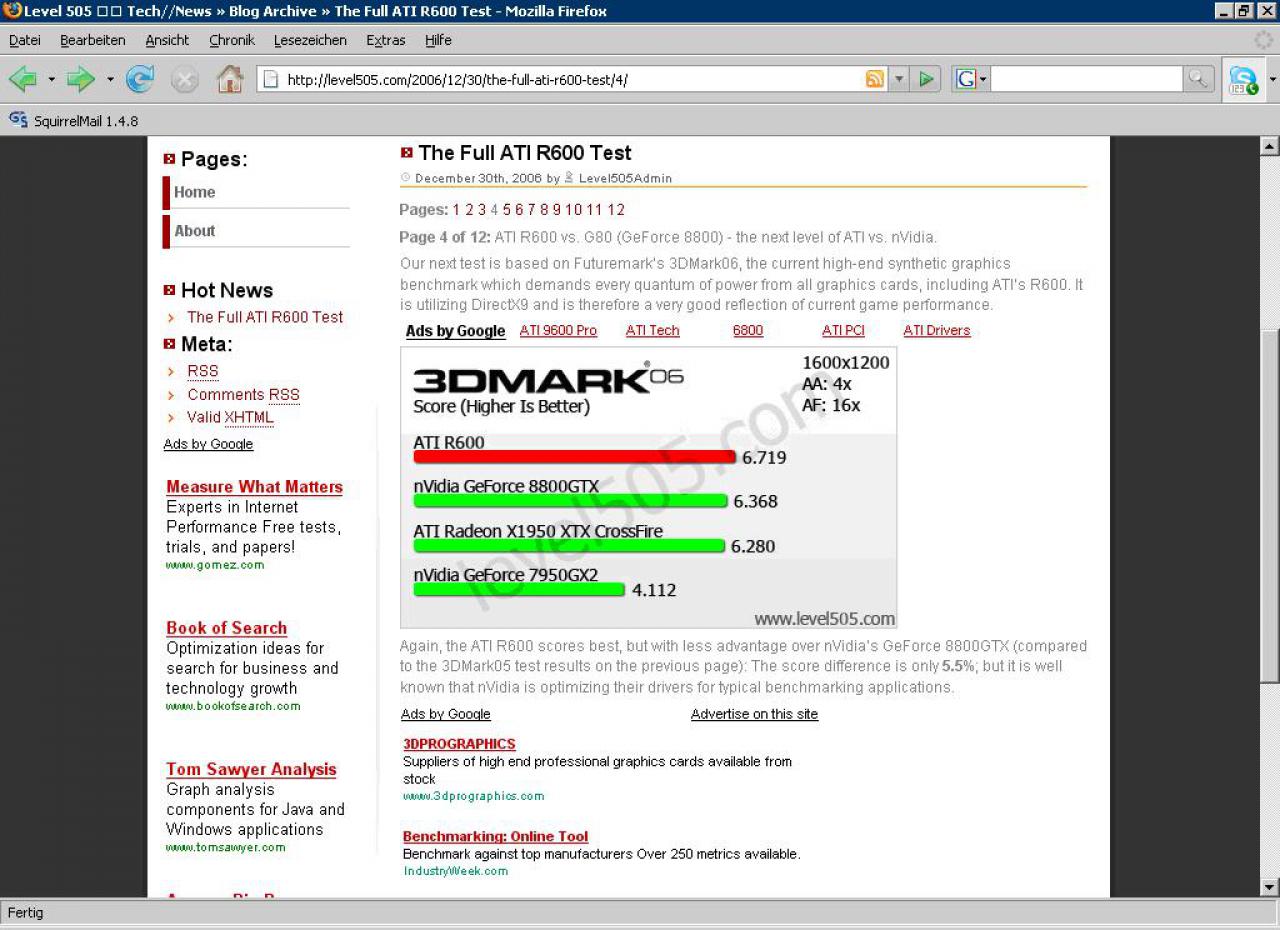1280x930 pixels.
Task: Go back with the green Back arrow
Action: pos(23,79)
